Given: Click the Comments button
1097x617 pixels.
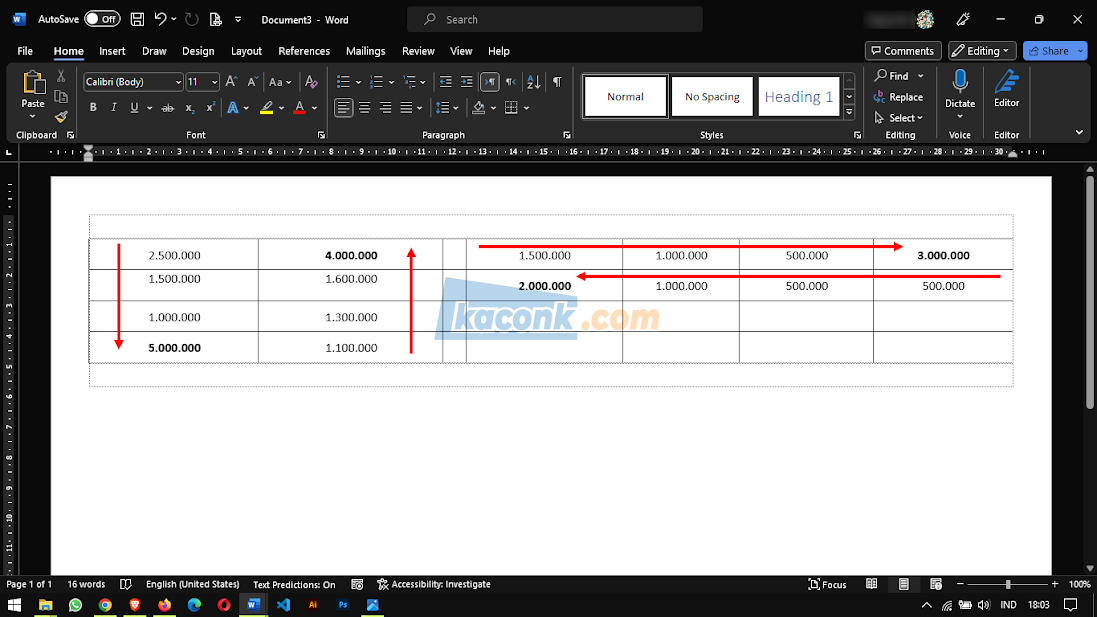Looking at the screenshot, I should [x=903, y=51].
